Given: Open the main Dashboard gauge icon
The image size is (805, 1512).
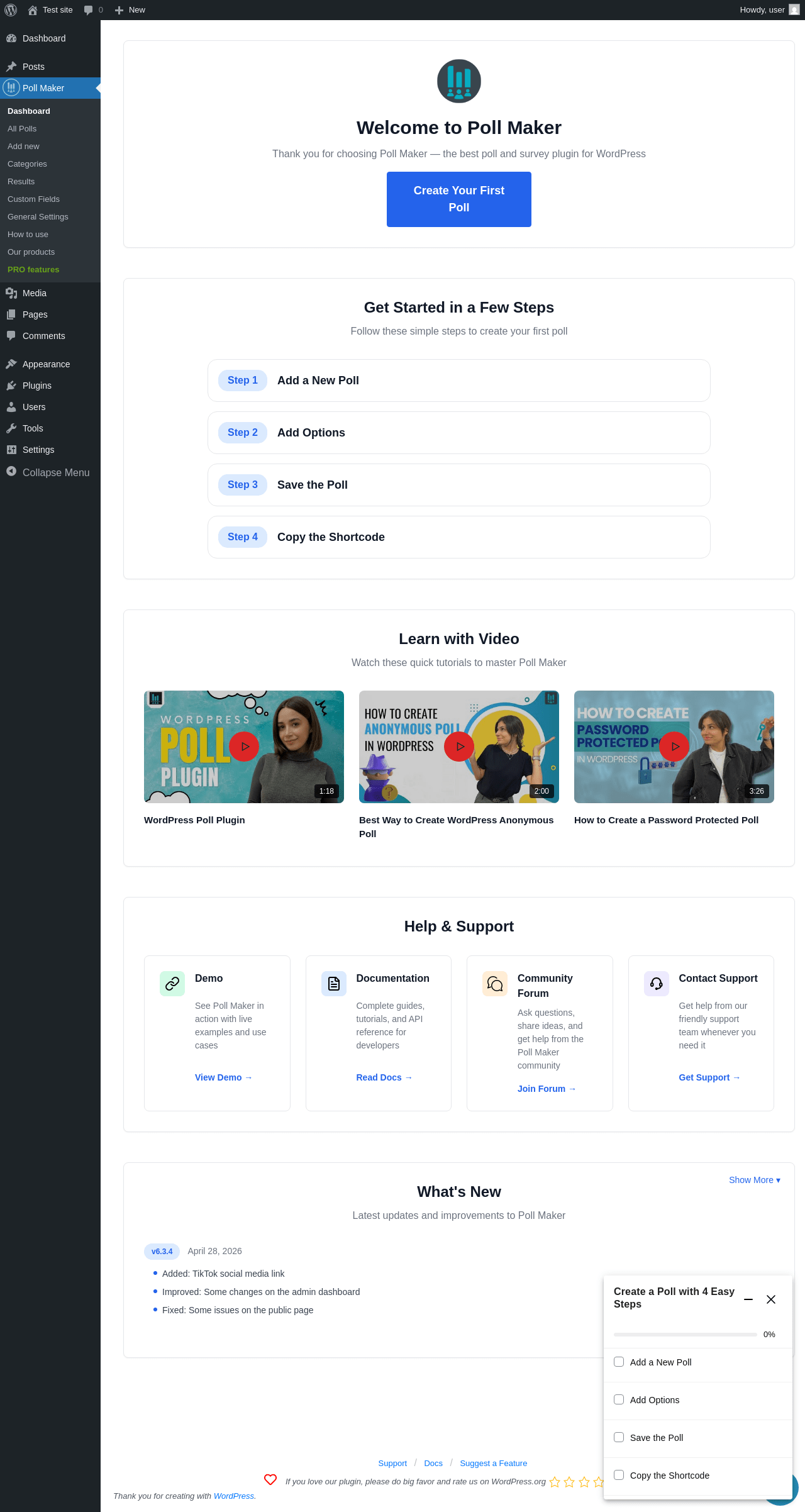Looking at the screenshot, I should 11,38.
